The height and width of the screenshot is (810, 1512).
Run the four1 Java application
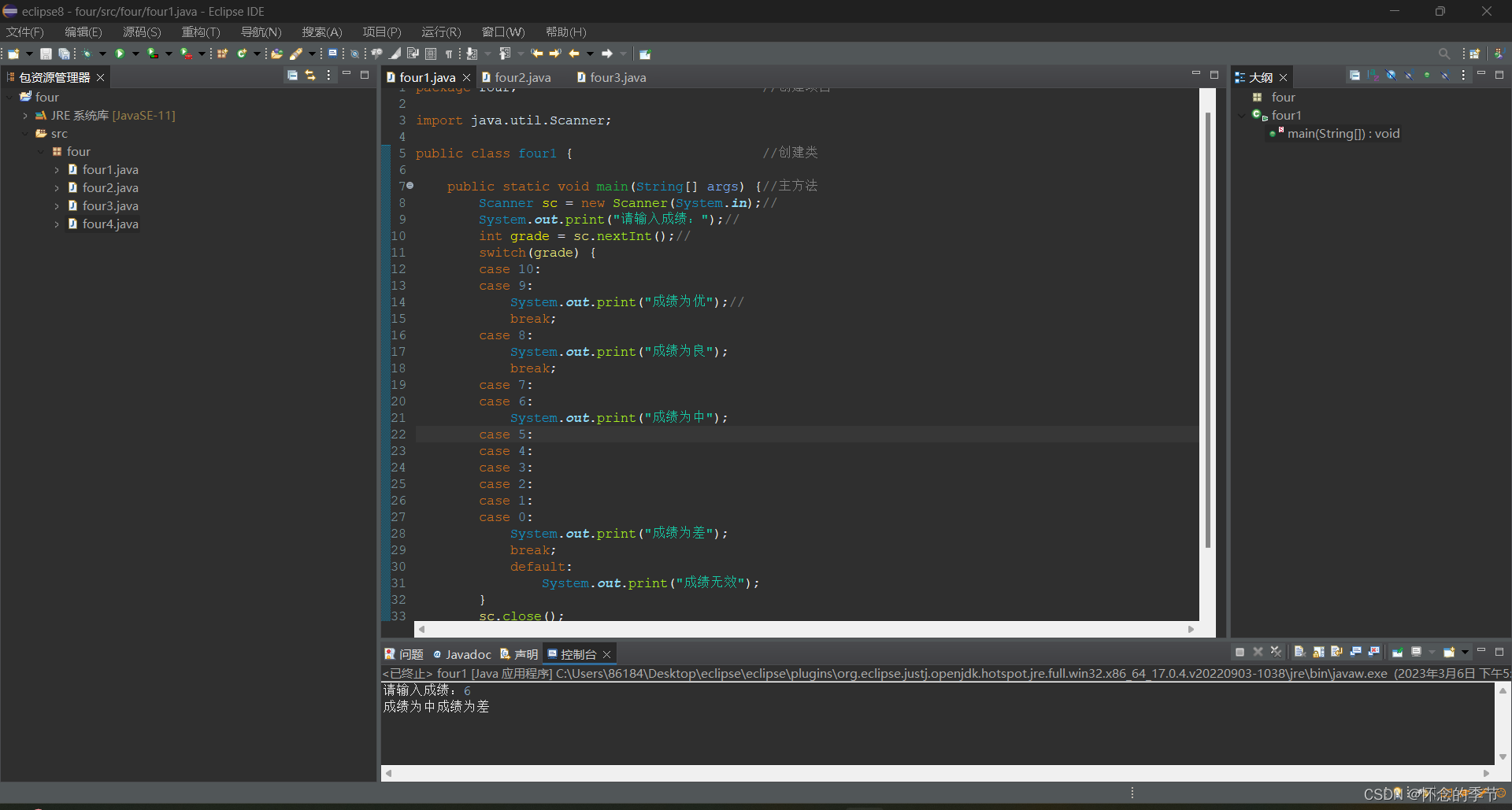(x=120, y=53)
